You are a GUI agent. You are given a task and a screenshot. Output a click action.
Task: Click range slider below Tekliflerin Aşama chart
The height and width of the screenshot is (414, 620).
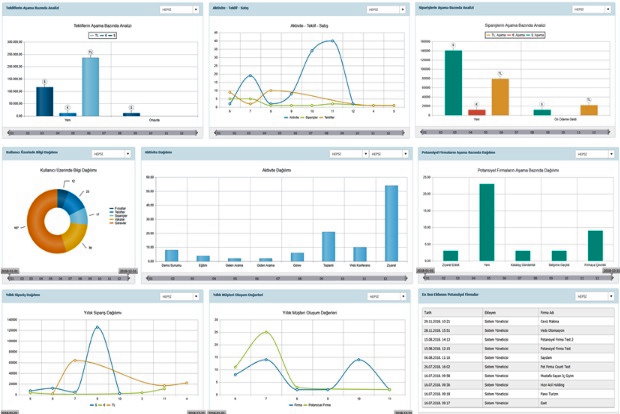click(x=105, y=130)
